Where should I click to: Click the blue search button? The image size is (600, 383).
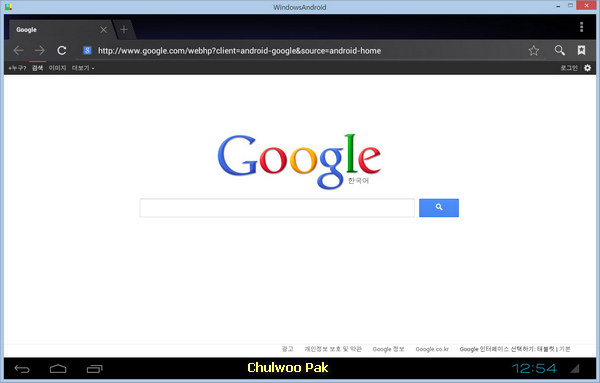pos(439,208)
